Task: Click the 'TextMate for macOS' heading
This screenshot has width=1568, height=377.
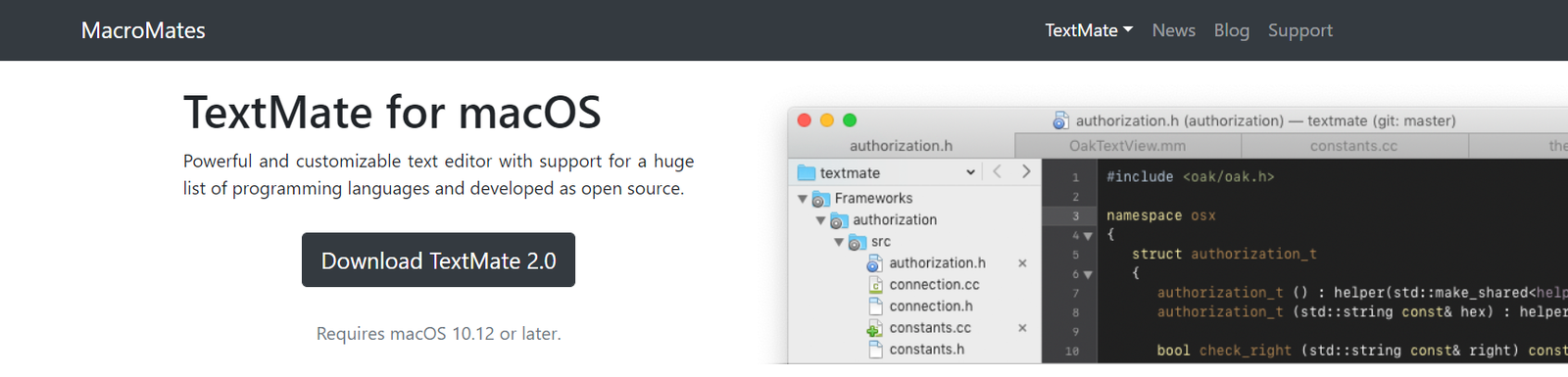Action: point(392,112)
